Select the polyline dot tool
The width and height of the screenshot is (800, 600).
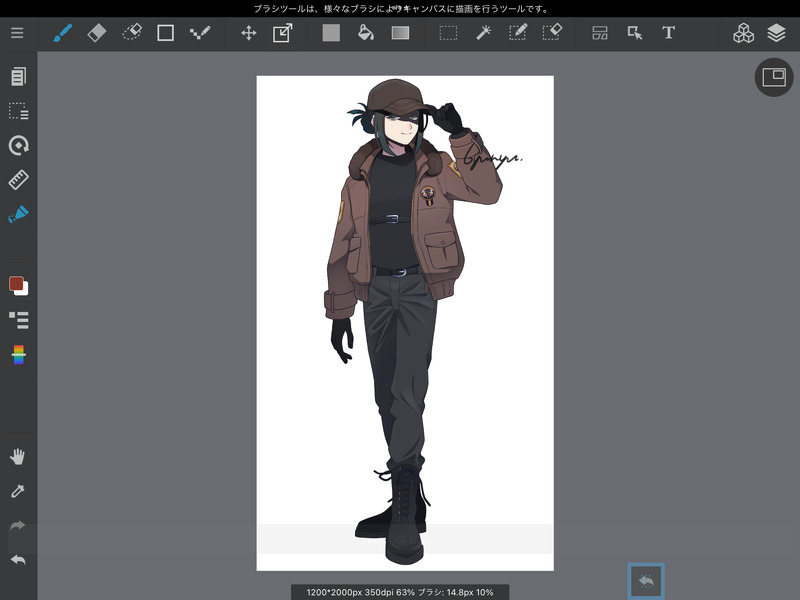coord(199,33)
